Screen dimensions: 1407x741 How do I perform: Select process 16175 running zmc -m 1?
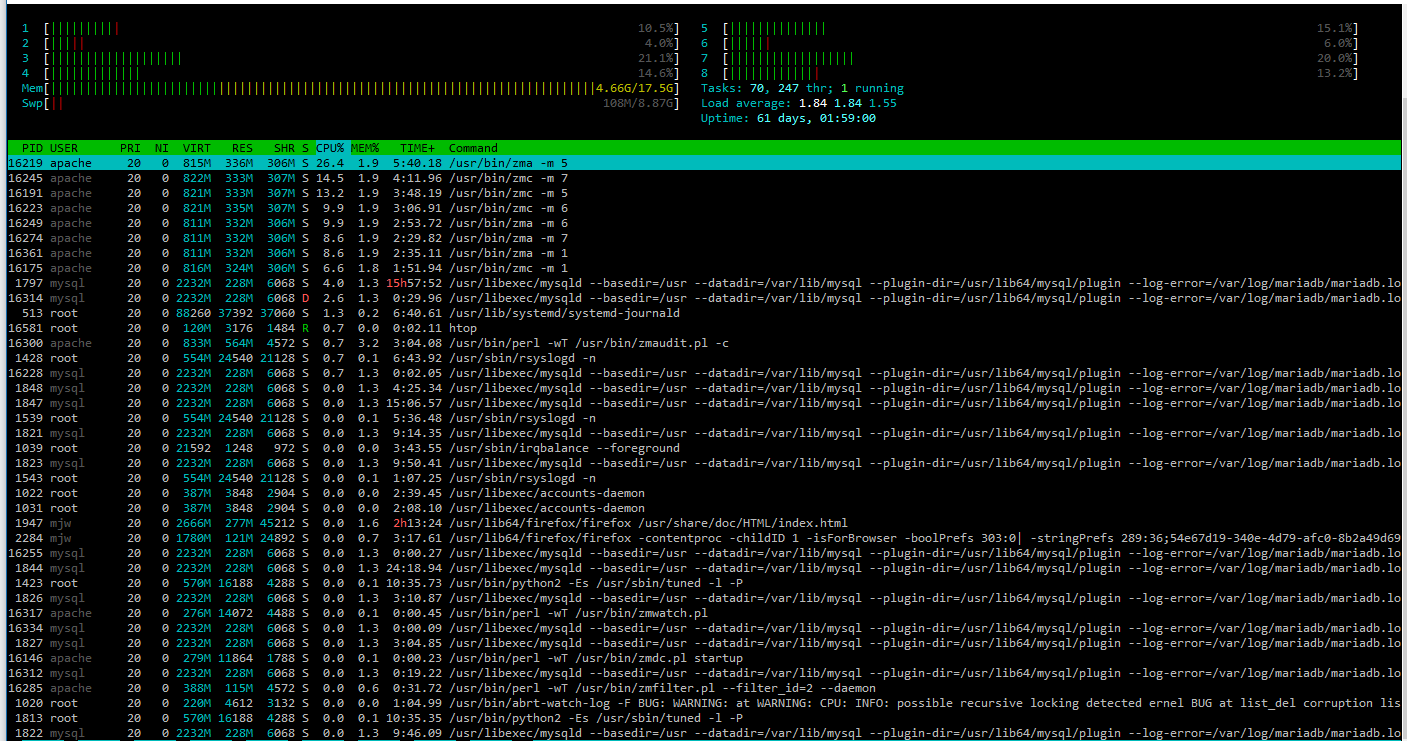point(703,268)
